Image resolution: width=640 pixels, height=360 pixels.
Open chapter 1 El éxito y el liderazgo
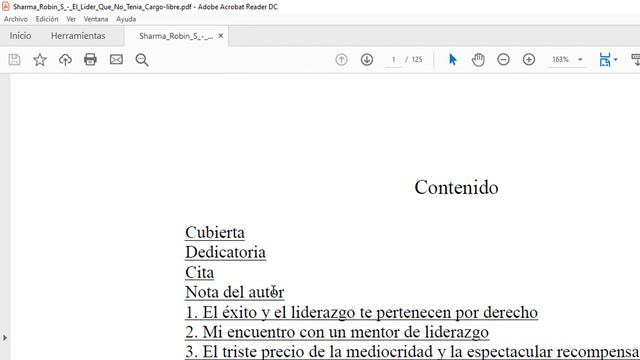pyautogui.click(x=361, y=312)
